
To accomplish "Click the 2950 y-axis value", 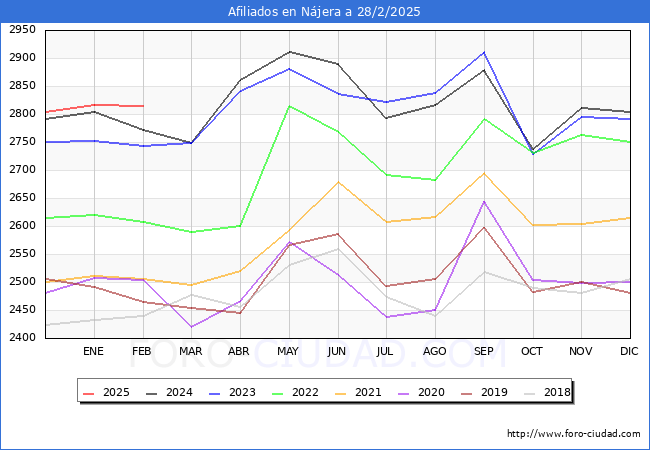I will pos(22,30).
